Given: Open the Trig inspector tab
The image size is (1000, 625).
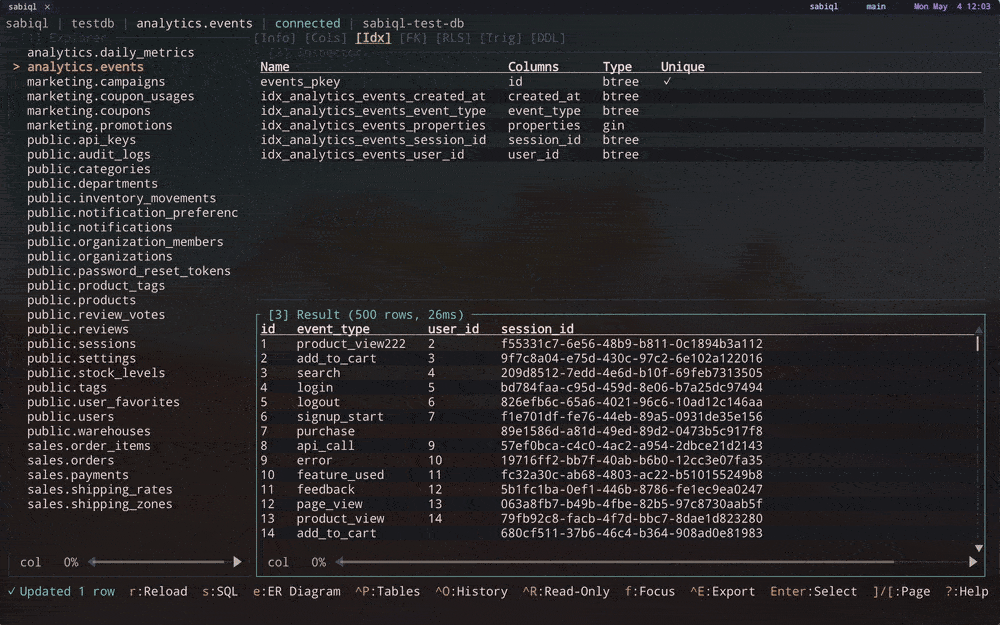Looking at the screenshot, I should [x=501, y=38].
